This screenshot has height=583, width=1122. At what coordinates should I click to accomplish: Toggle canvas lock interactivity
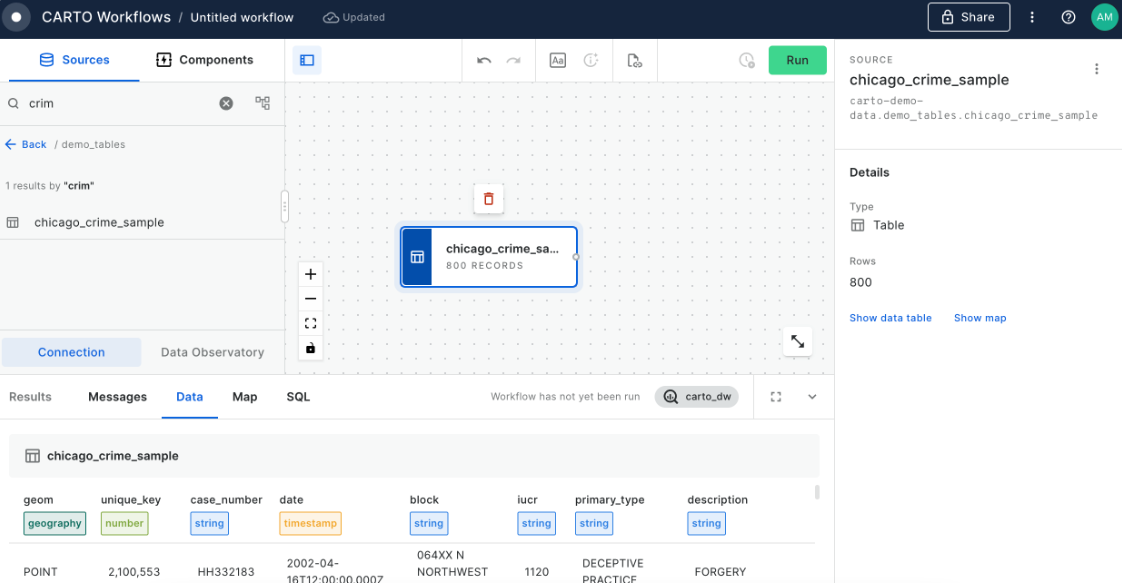(x=311, y=348)
